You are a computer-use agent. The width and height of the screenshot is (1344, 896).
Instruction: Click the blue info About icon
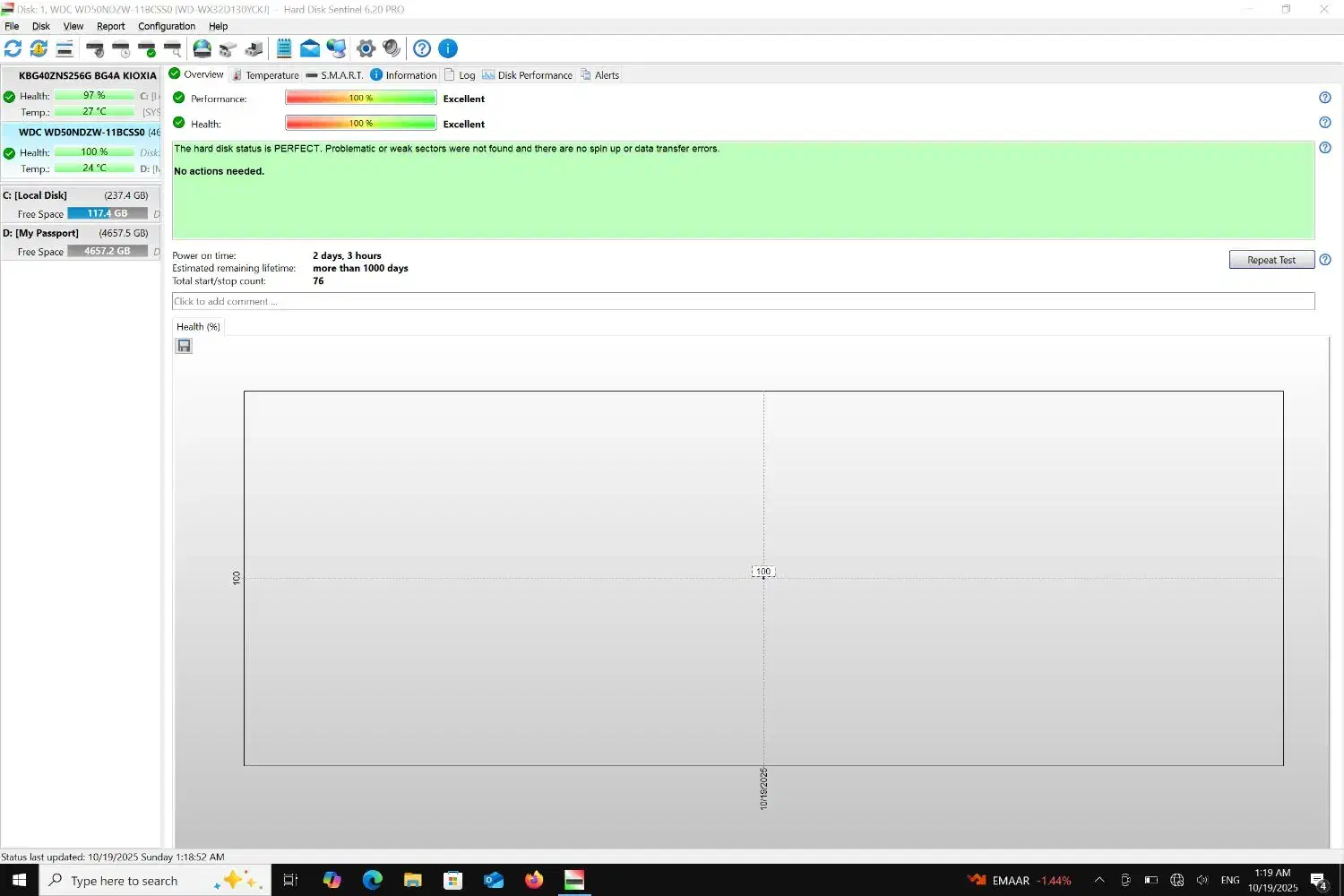pos(448,48)
